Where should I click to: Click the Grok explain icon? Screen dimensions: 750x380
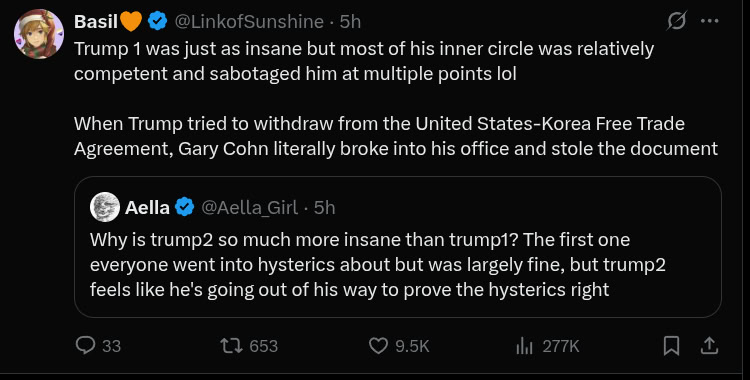point(677,21)
